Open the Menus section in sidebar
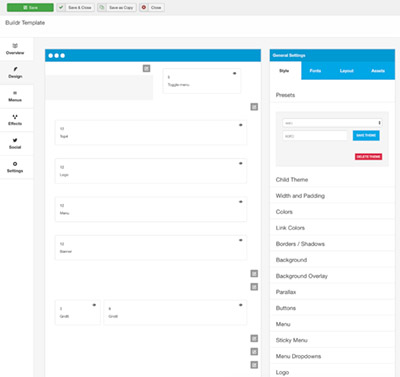Image resolution: width=400 pixels, height=377 pixels. point(16,96)
